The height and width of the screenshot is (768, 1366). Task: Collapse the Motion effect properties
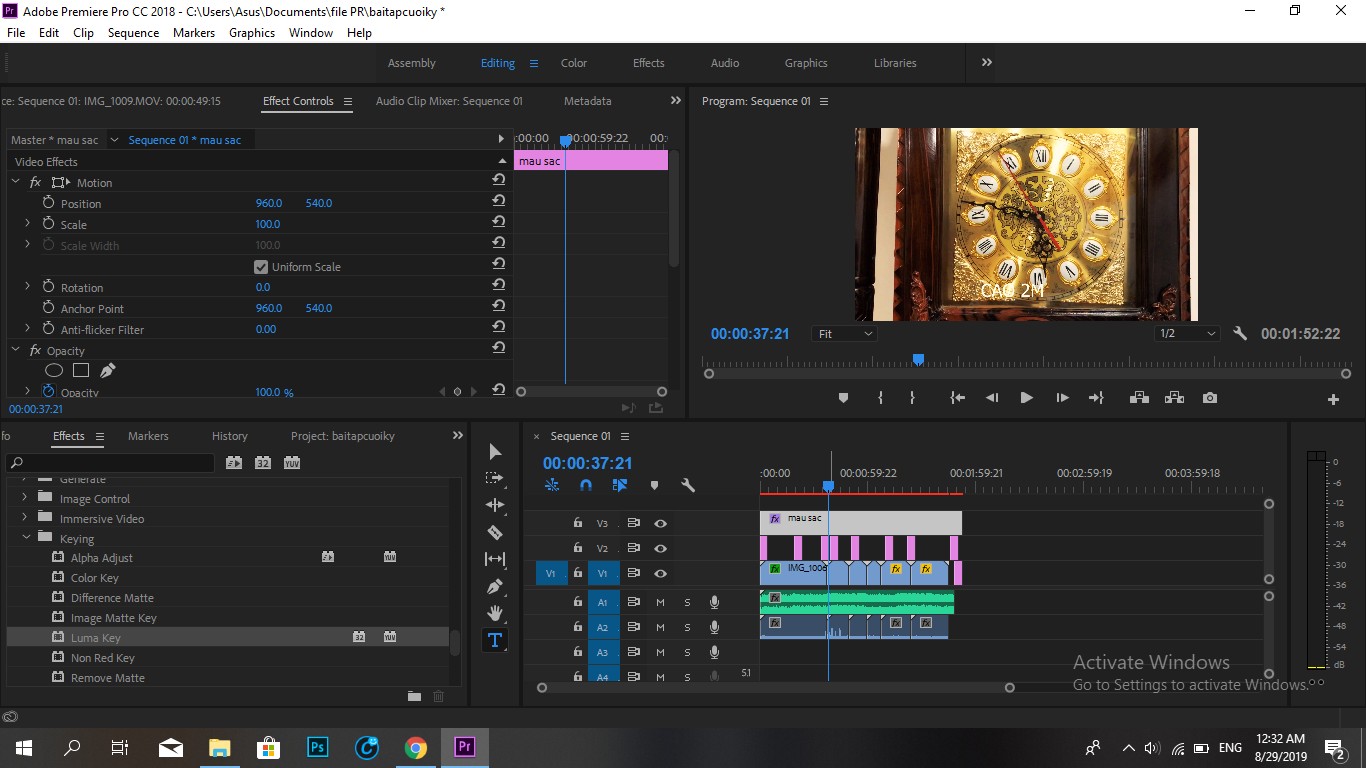click(x=16, y=182)
